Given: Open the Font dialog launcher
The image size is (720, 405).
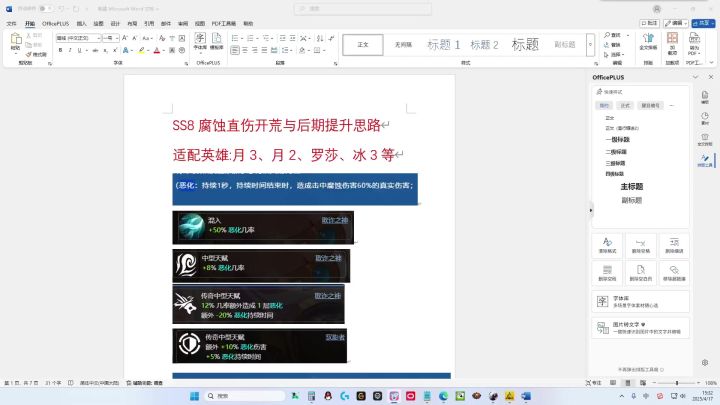Looking at the screenshot, I should (x=186, y=64).
